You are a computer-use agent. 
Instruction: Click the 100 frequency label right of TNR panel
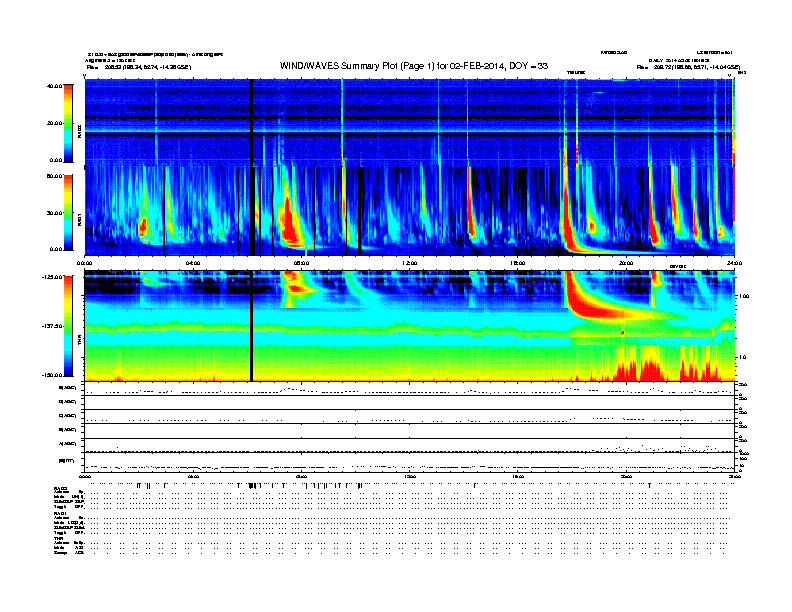pyautogui.click(x=744, y=296)
